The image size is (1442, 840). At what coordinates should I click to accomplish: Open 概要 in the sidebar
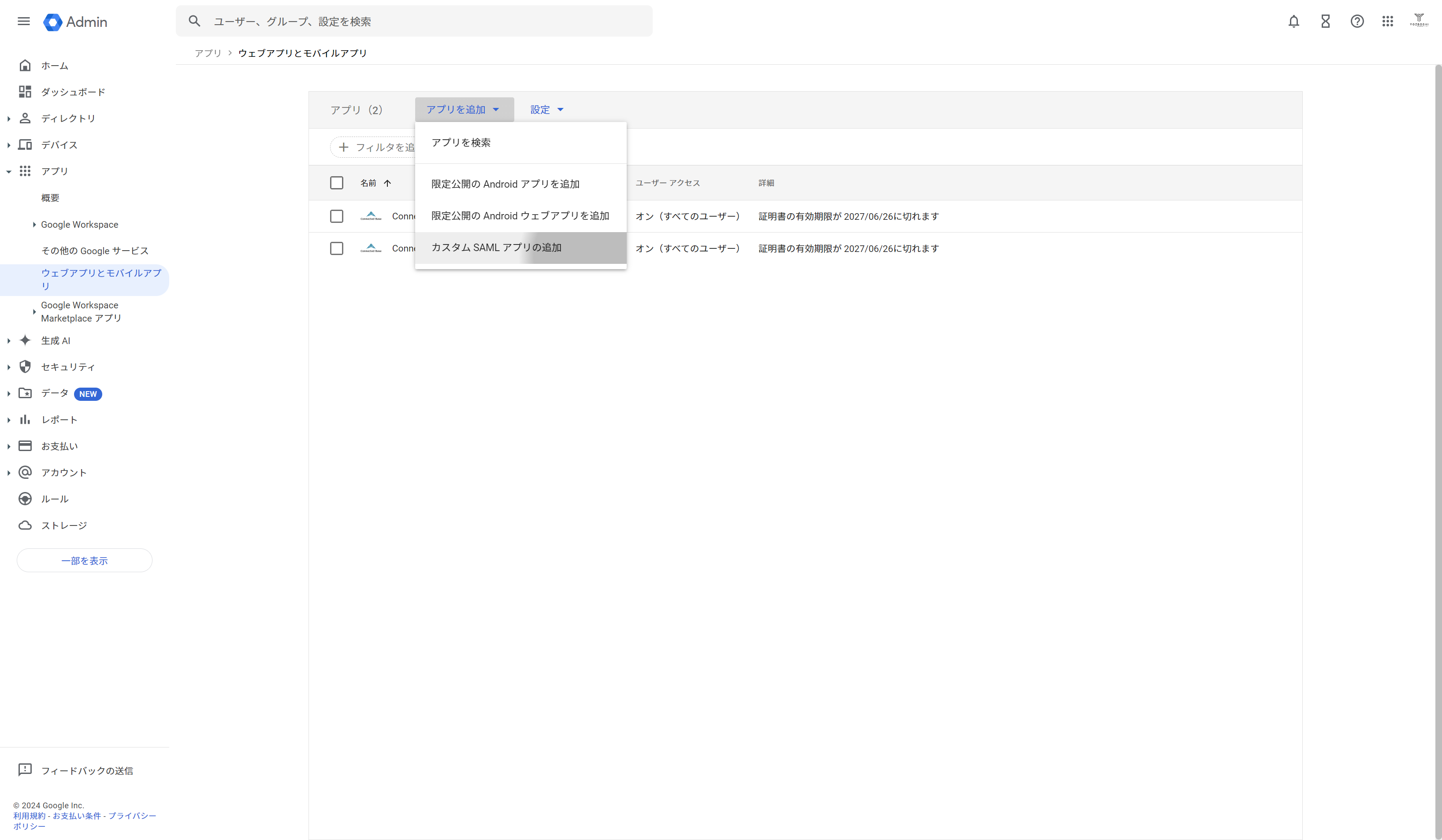pyautogui.click(x=50, y=198)
